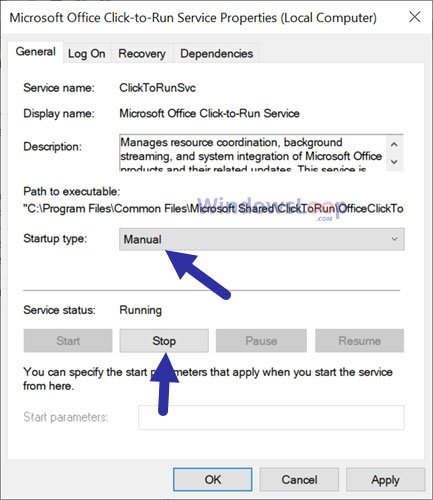Apply the service settings
The height and width of the screenshot is (500, 433).
385,480
